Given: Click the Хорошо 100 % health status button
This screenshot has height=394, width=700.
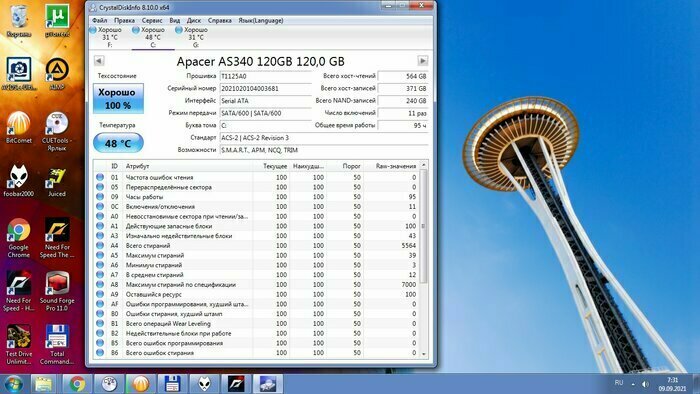Looking at the screenshot, I should pos(118,99).
